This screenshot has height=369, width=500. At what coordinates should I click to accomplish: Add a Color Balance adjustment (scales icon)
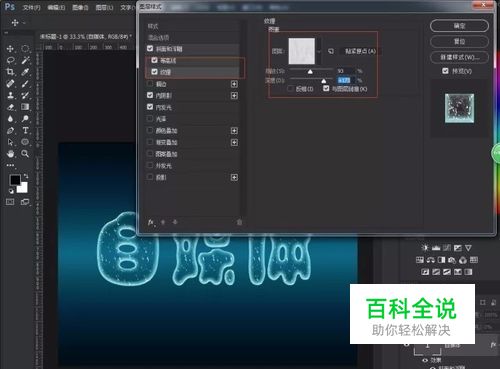click(431, 260)
